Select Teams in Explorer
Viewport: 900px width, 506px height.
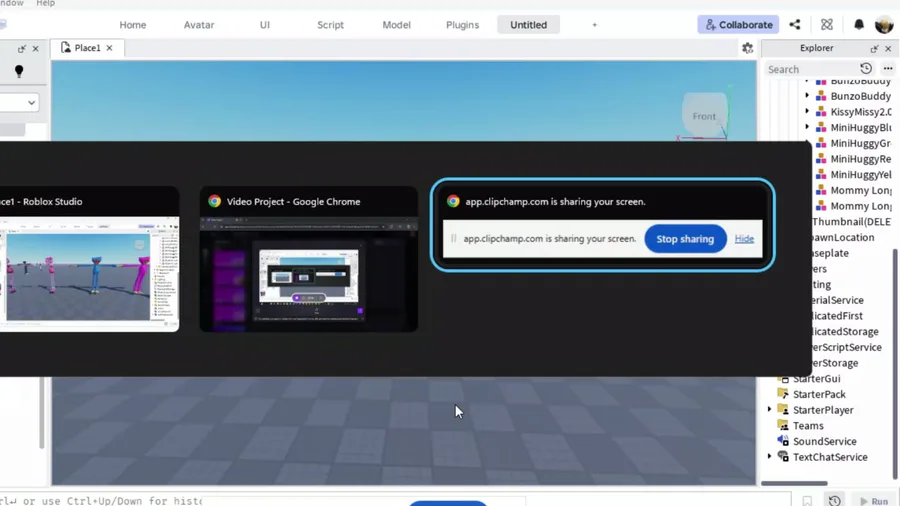(808, 426)
